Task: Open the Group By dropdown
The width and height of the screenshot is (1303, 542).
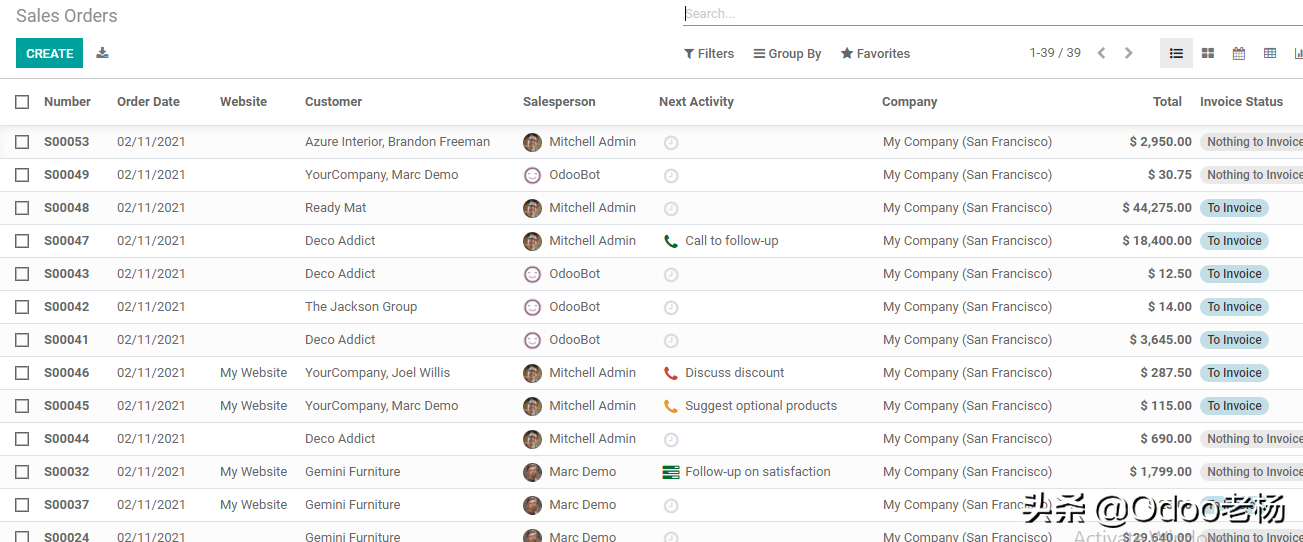Action: (x=787, y=54)
